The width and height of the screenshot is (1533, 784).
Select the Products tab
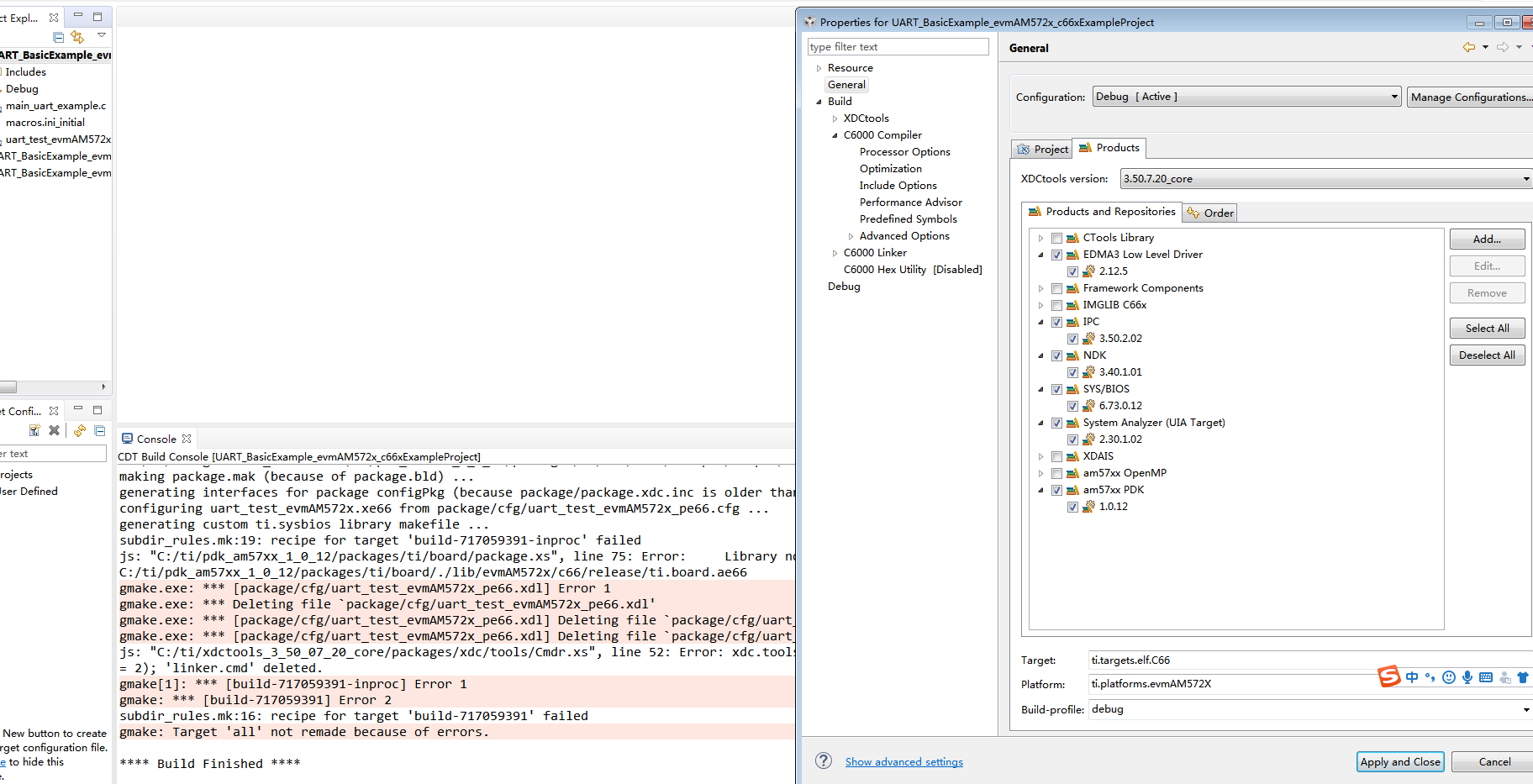[x=1109, y=148]
